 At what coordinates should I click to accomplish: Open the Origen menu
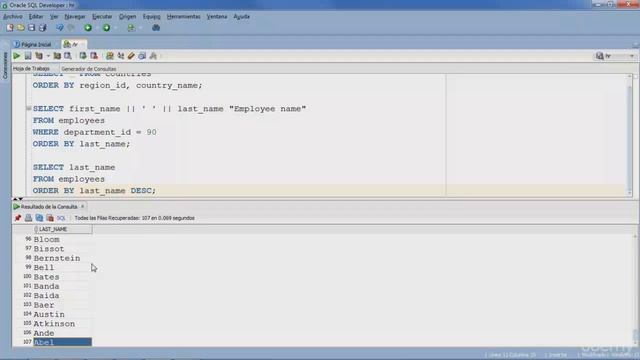(x=127, y=17)
